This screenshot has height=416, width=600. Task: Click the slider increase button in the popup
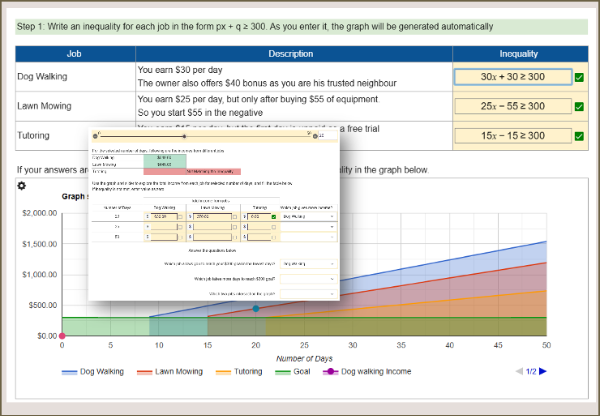pos(315,136)
